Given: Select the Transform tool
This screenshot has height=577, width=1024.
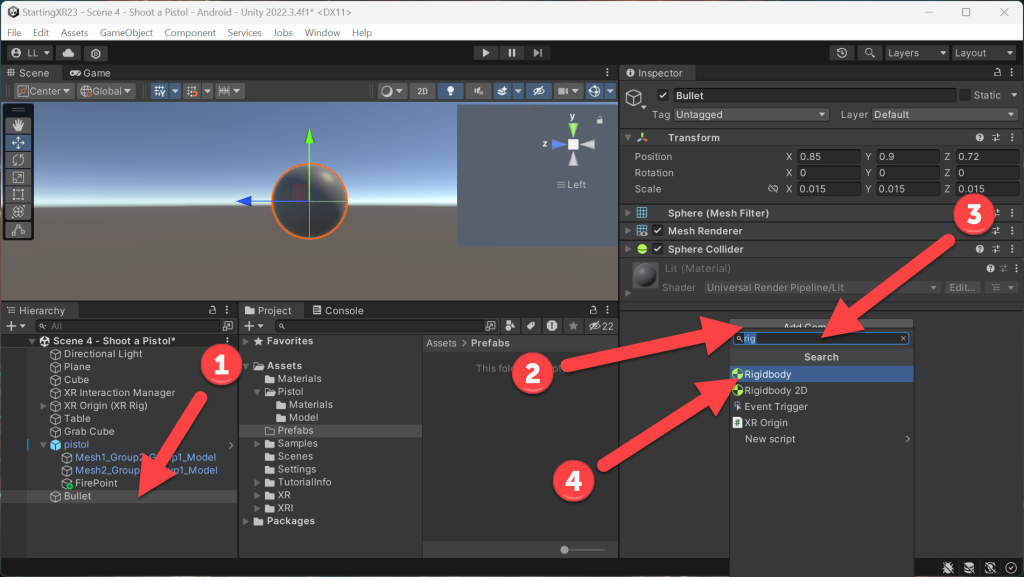Looking at the screenshot, I should (18, 211).
